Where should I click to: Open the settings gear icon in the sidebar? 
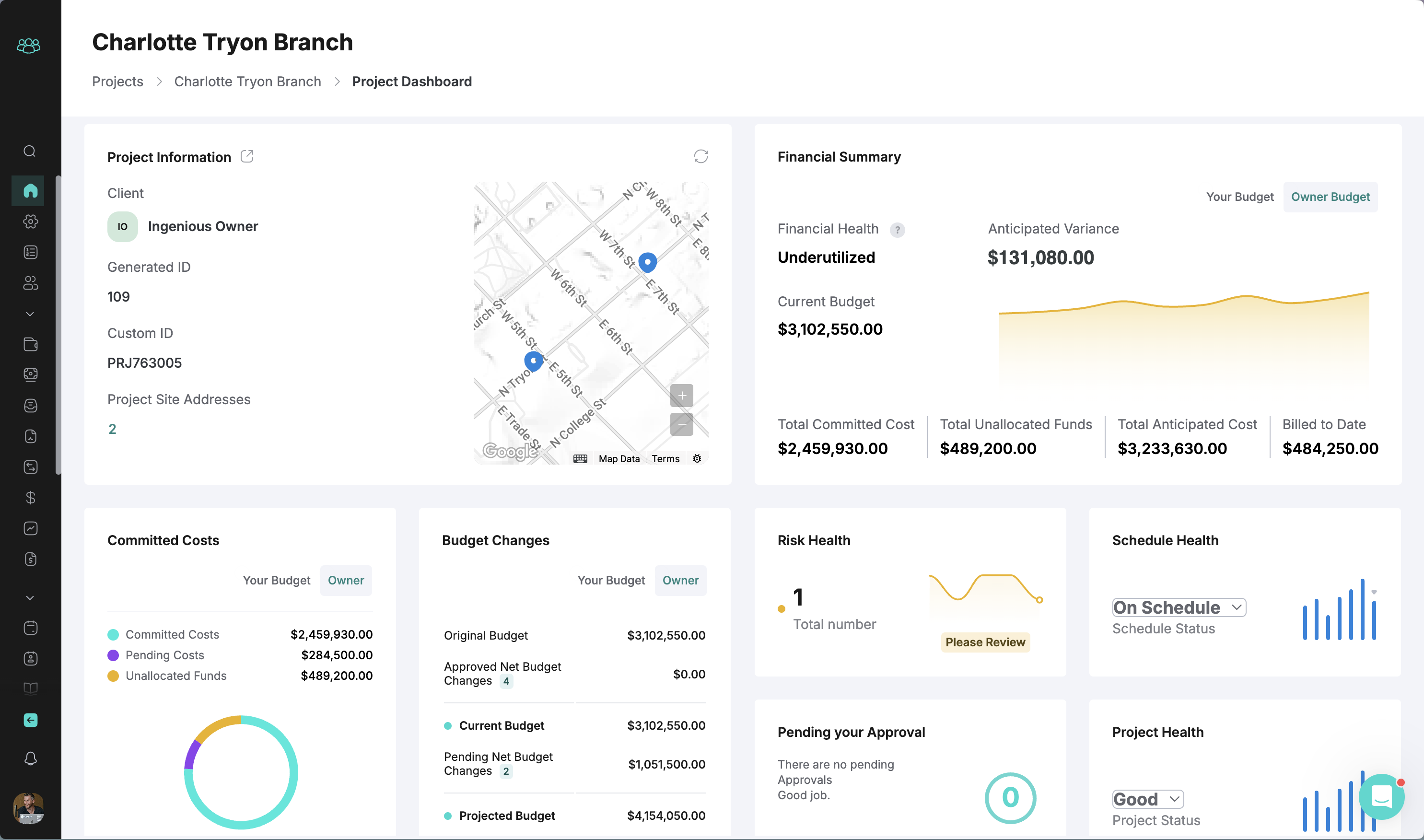pyautogui.click(x=31, y=222)
